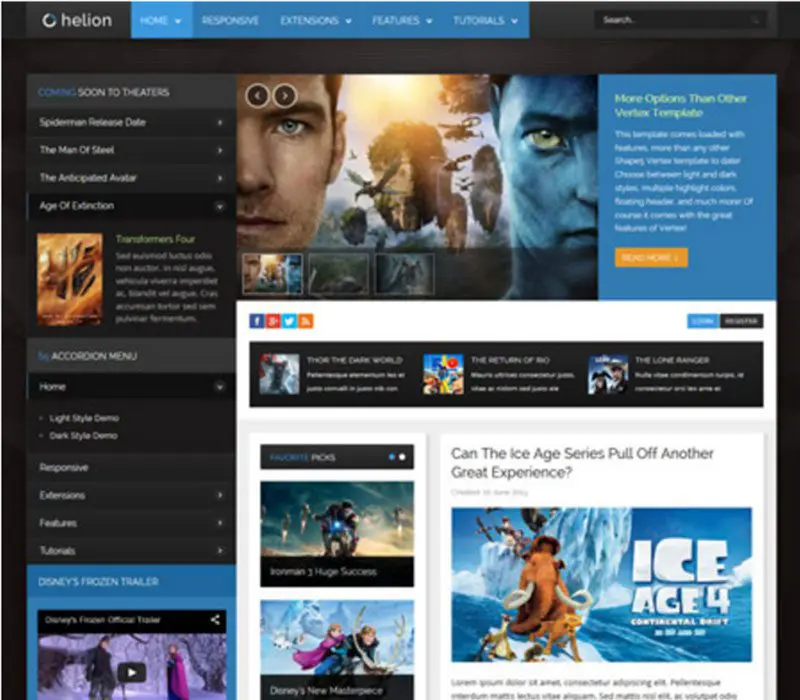This screenshot has height=700, width=800.
Task: Open the Google Plus social icon
Action: 273,321
